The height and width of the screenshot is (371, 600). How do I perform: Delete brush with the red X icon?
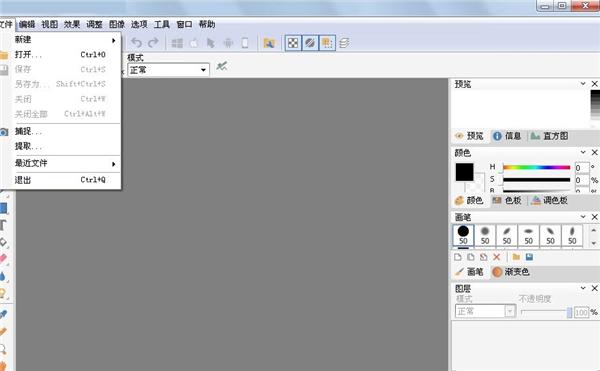[497, 257]
